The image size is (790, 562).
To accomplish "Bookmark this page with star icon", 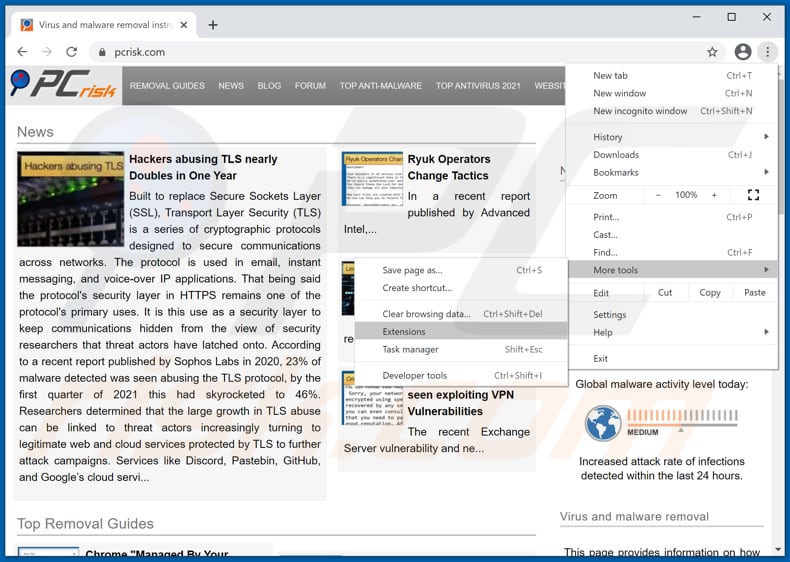I will coord(712,52).
